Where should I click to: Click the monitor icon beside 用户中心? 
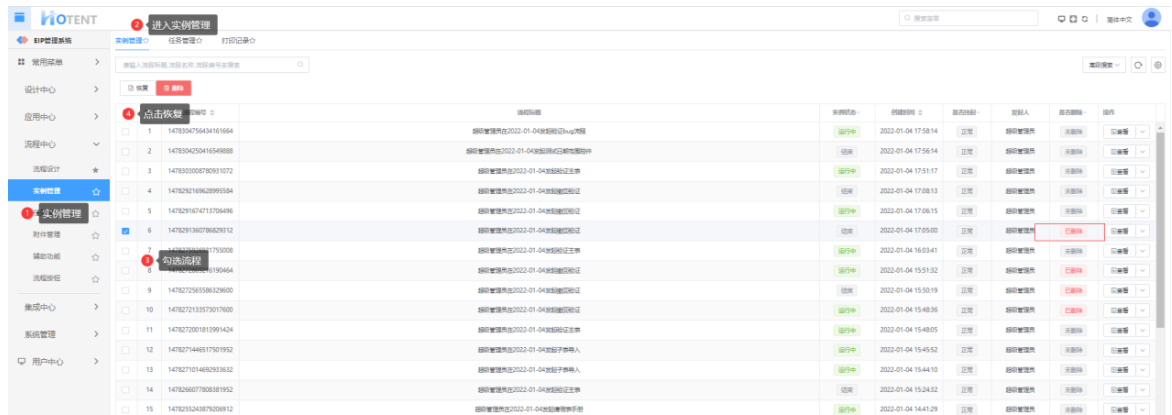pyautogui.click(x=21, y=361)
